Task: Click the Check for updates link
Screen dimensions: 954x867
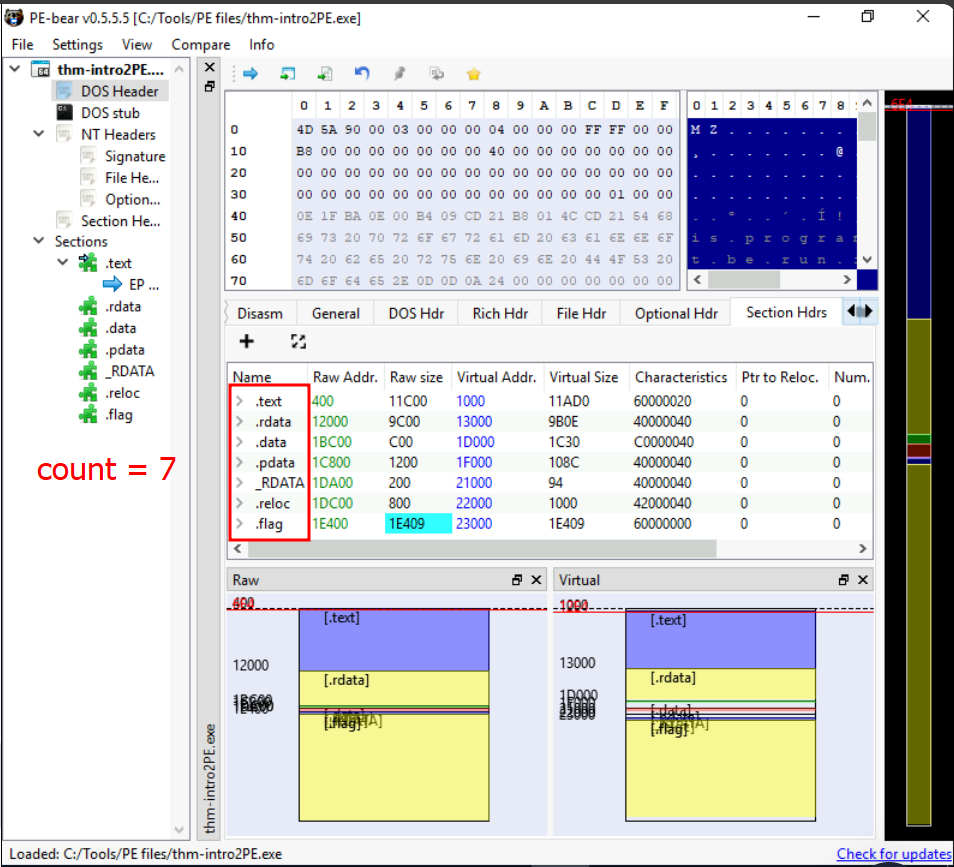Action: point(893,854)
